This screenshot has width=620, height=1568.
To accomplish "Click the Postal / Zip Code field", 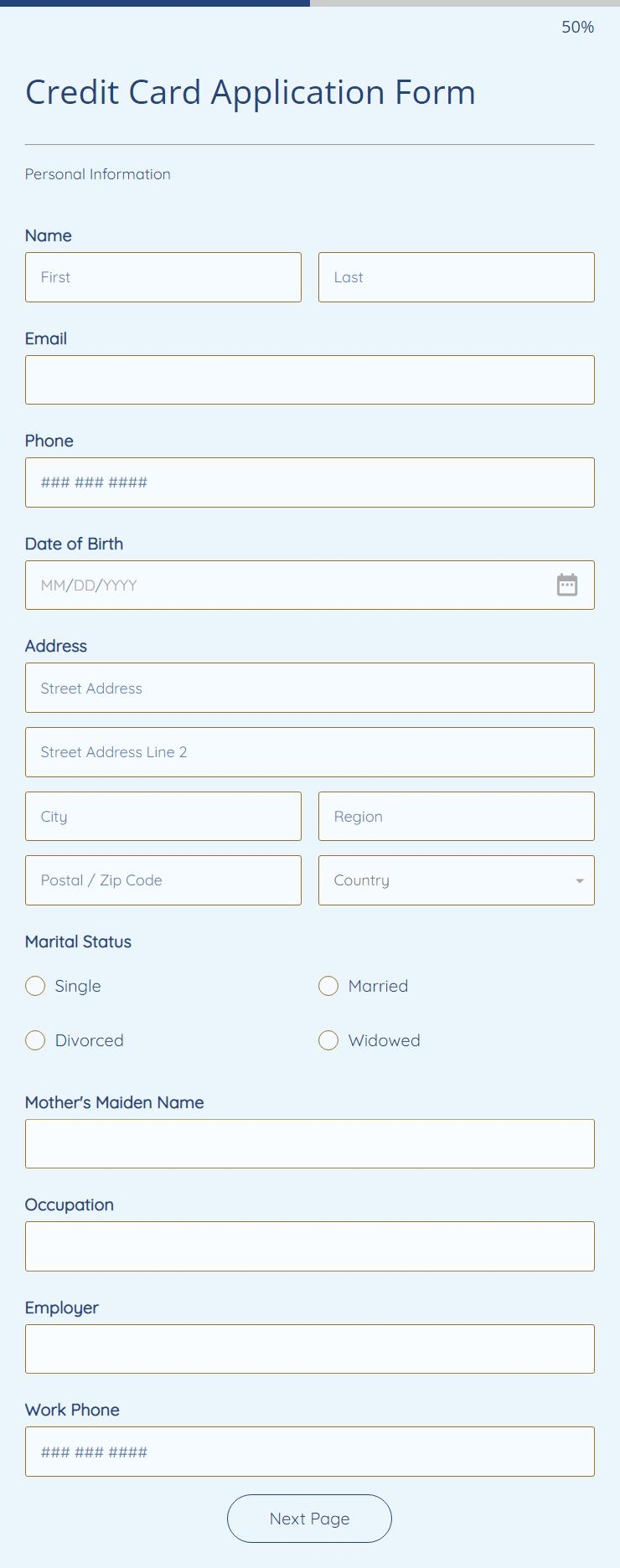I will 163,880.
